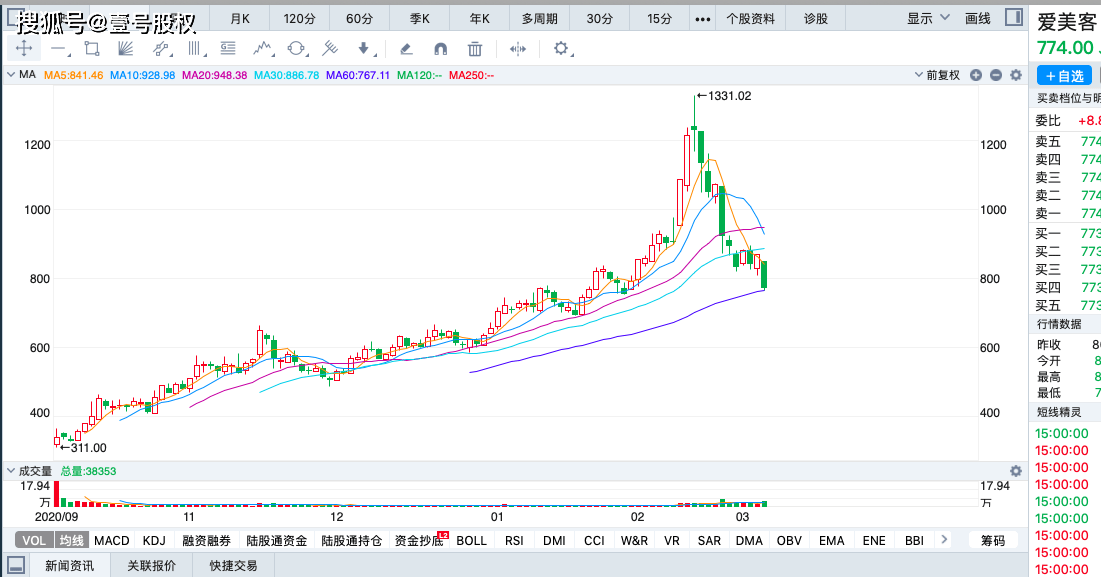This screenshot has height=577, width=1101.
Task: Select the Gann fan lines tool
Action: [126, 48]
